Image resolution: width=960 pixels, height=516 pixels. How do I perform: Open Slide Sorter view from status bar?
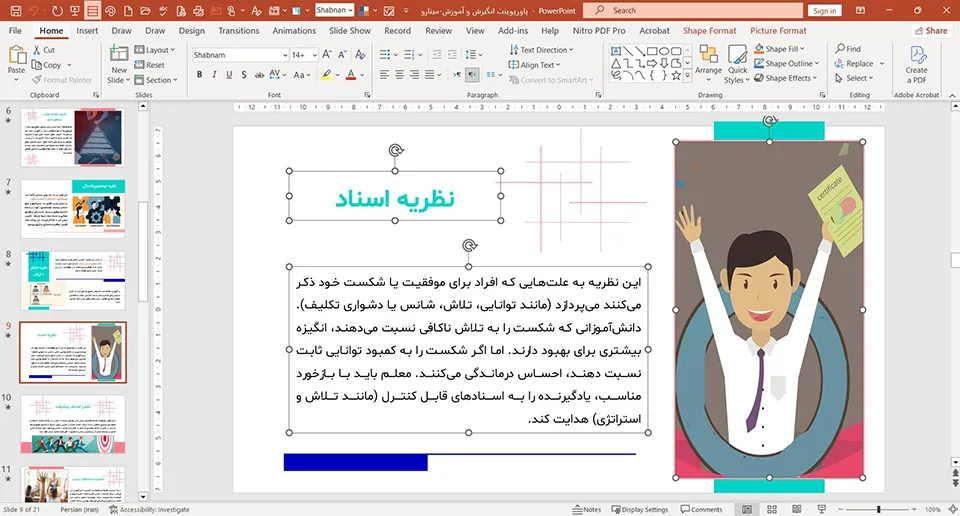[772, 509]
